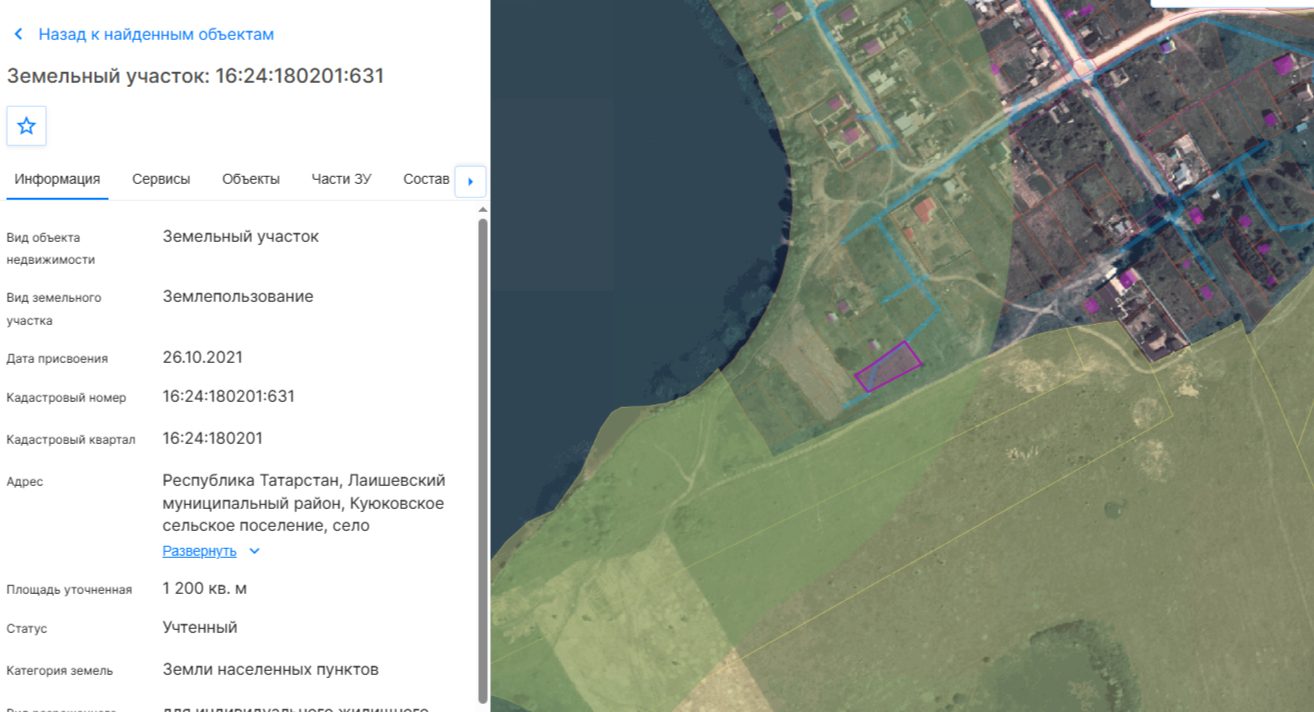Open the "Состав" tab
1314x712 pixels.
(427, 179)
